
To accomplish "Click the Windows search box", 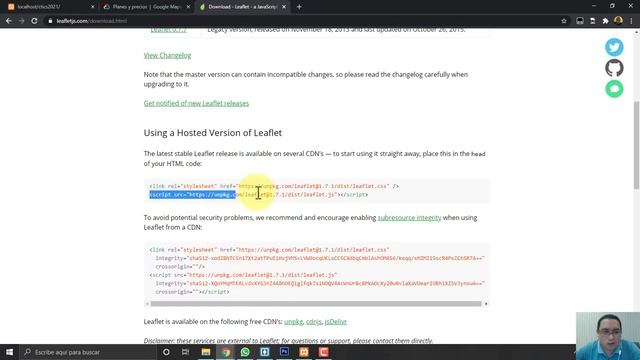I will pyautogui.click(x=88, y=352).
